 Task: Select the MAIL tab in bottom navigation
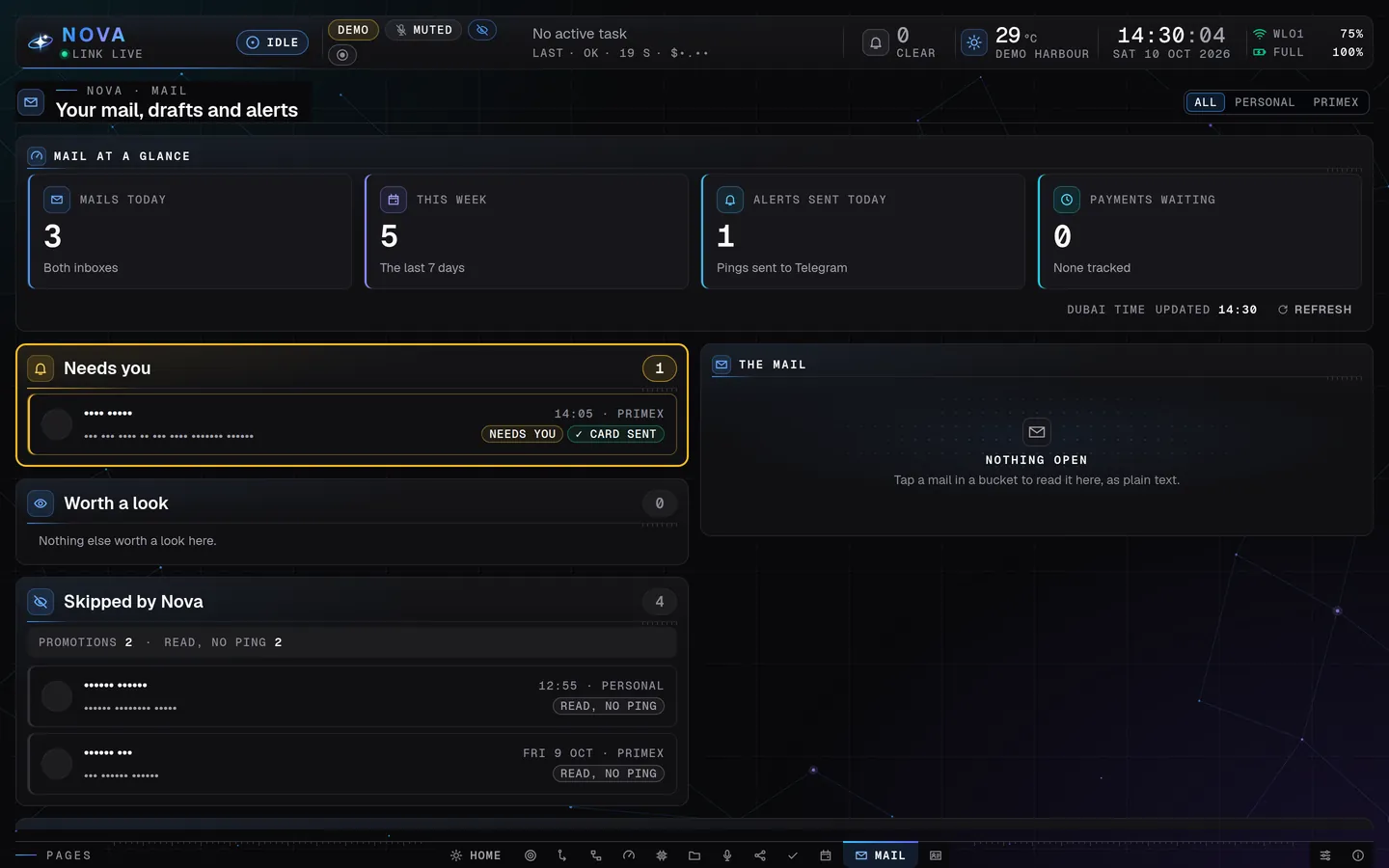[880, 855]
